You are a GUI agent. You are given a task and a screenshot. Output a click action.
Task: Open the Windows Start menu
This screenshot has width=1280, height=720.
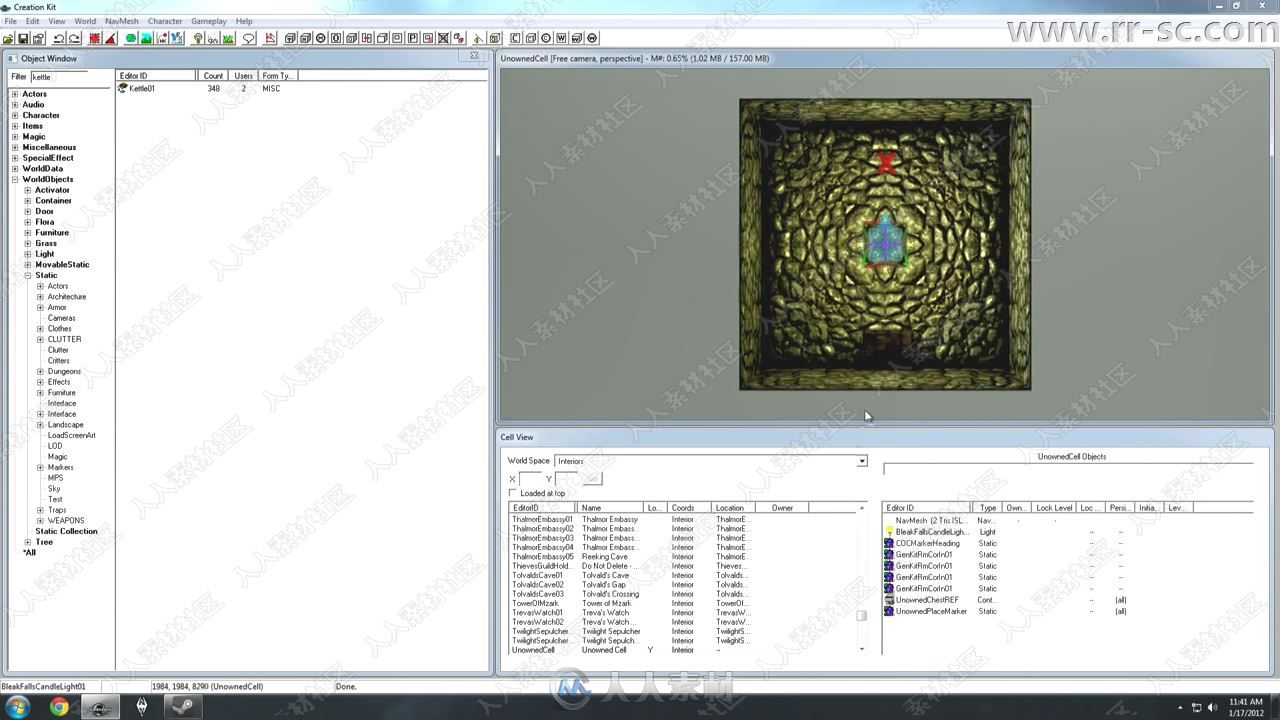coord(18,707)
